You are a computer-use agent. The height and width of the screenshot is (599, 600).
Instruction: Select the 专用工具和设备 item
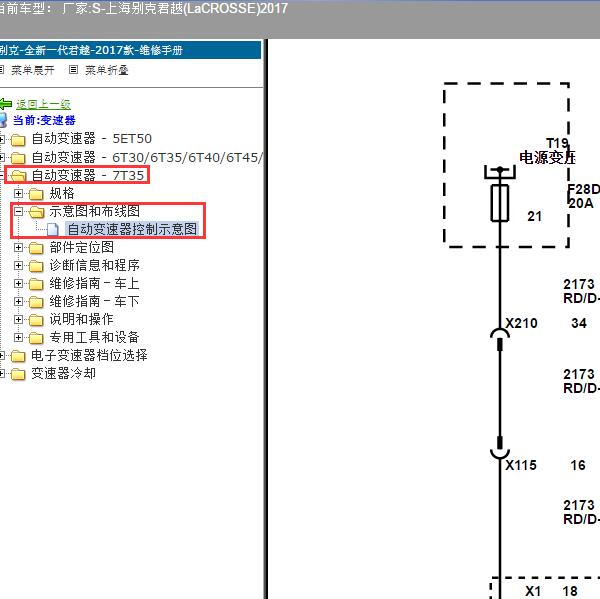pyautogui.click(x=94, y=337)
